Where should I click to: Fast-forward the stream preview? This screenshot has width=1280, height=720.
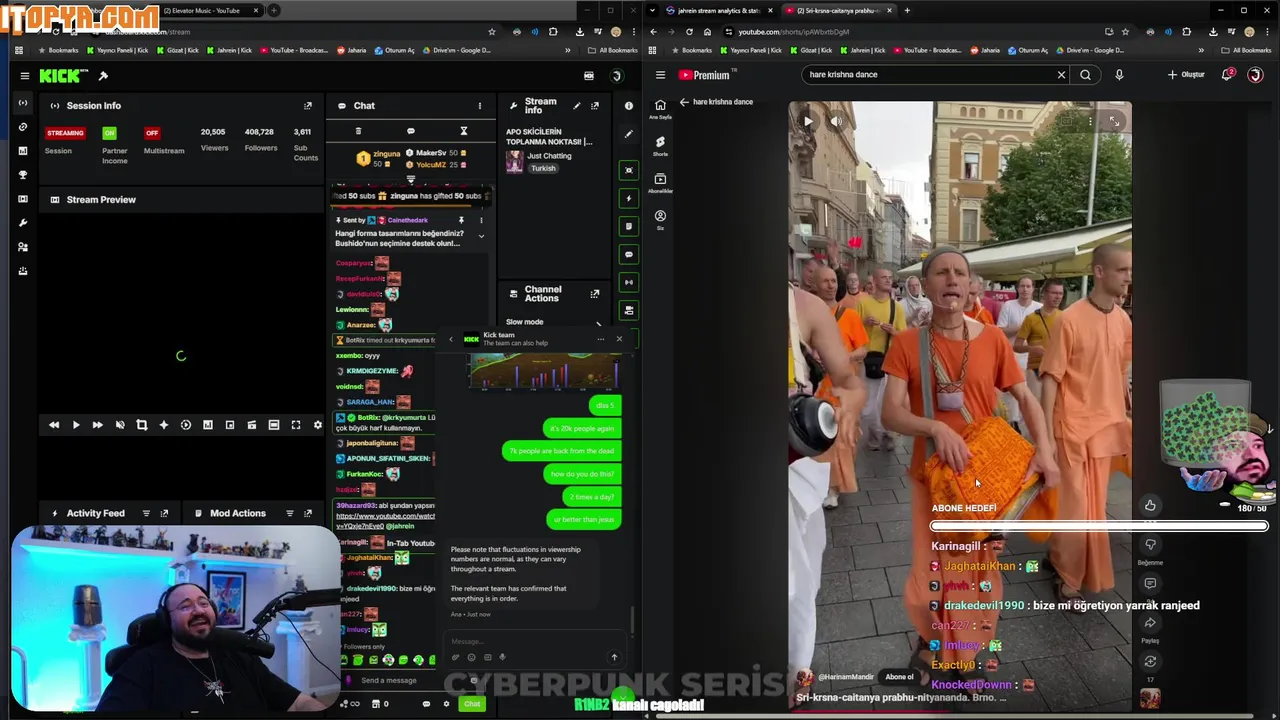tap(97, 425)
